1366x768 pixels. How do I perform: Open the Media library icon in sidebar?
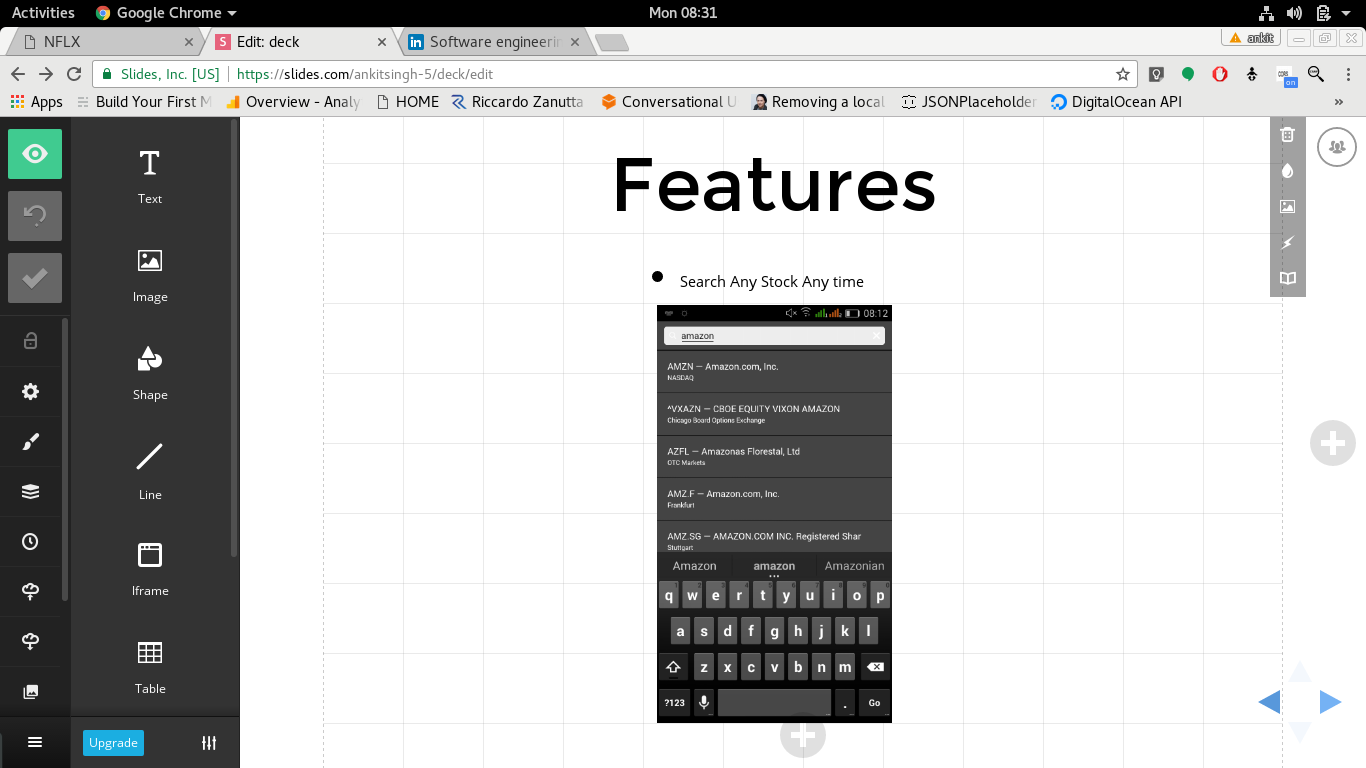point(30,691)
